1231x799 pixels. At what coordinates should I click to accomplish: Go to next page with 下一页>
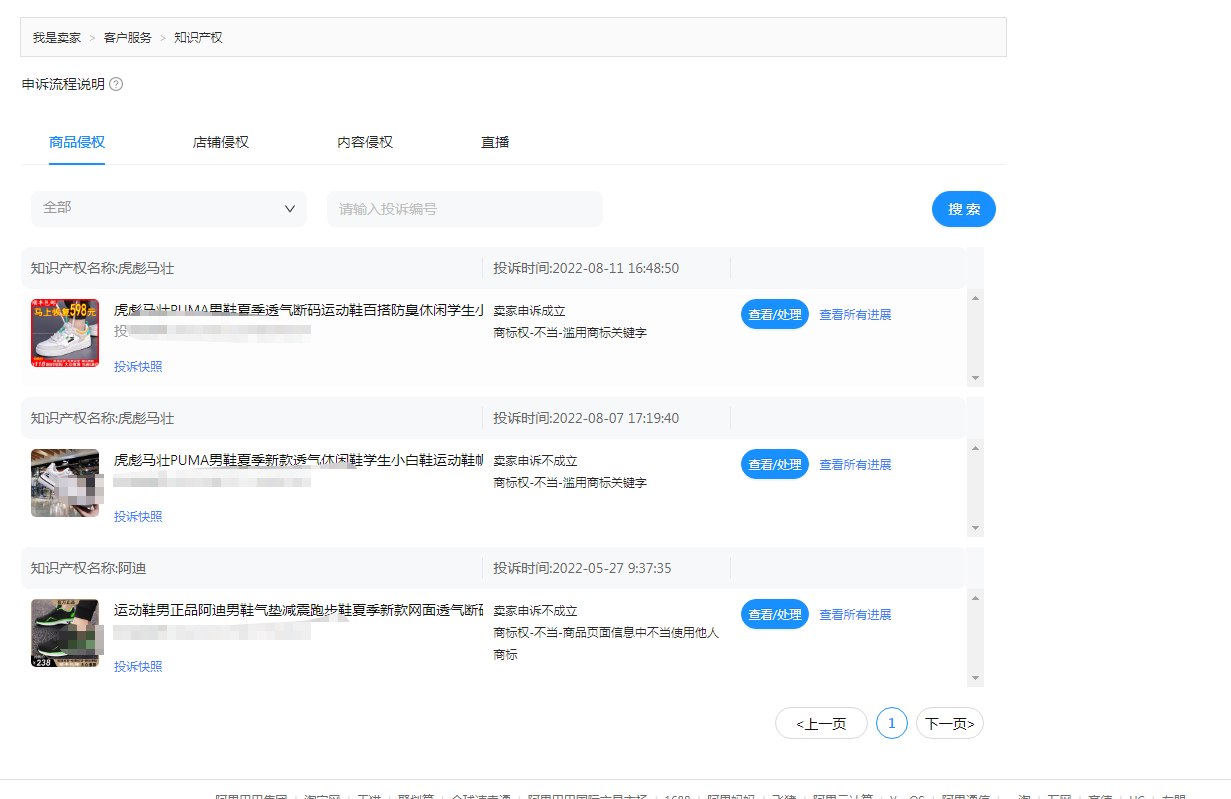point(950,723)
